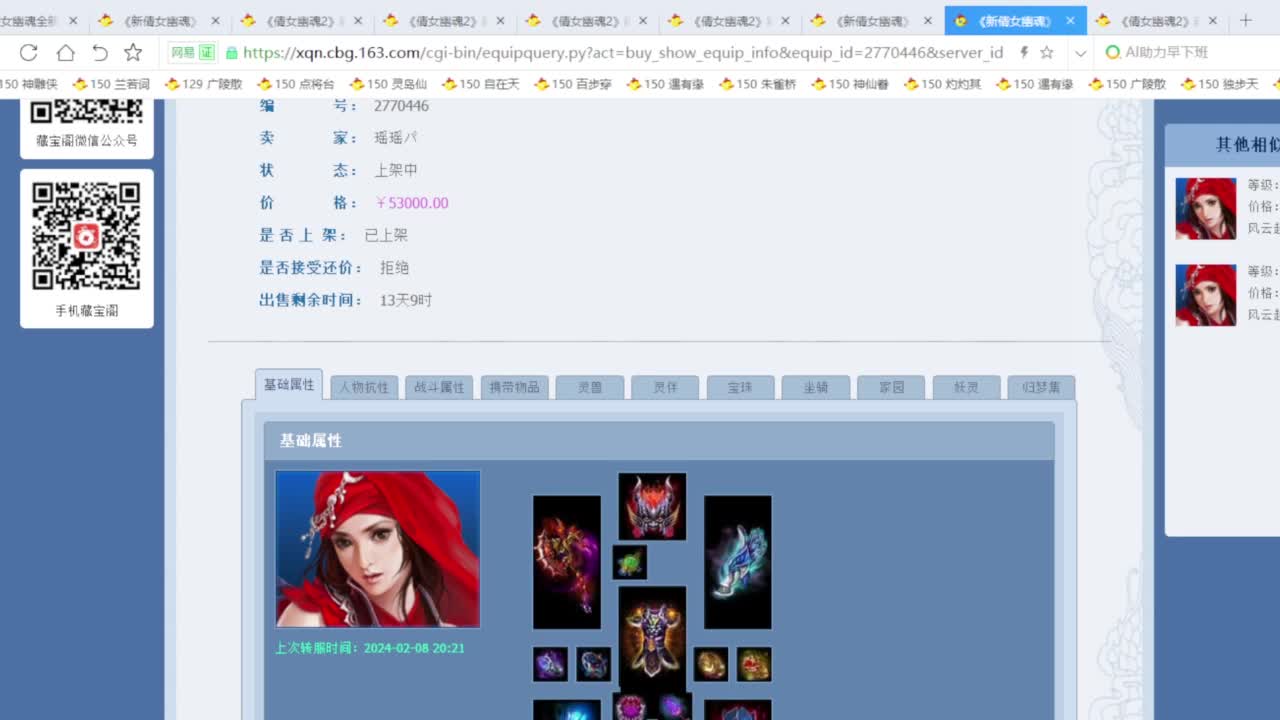The height and width of the screenshot is (720, 1280).
Task: Click the green padlock in the address bar
Action: tap(232, 53)
